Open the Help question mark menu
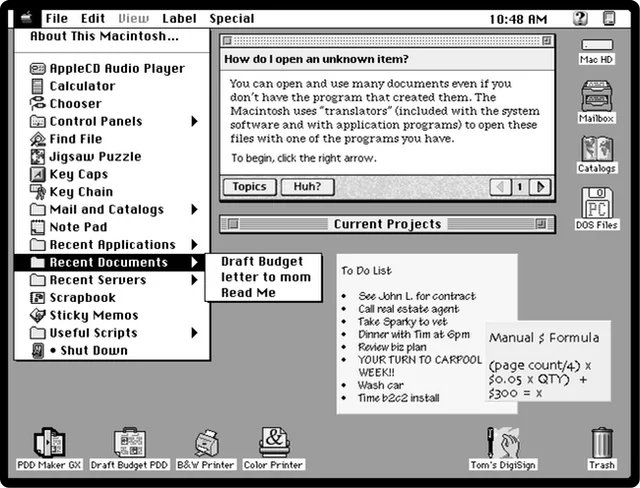The height and width of the screenshot is (488, 640). pos(580,18)
